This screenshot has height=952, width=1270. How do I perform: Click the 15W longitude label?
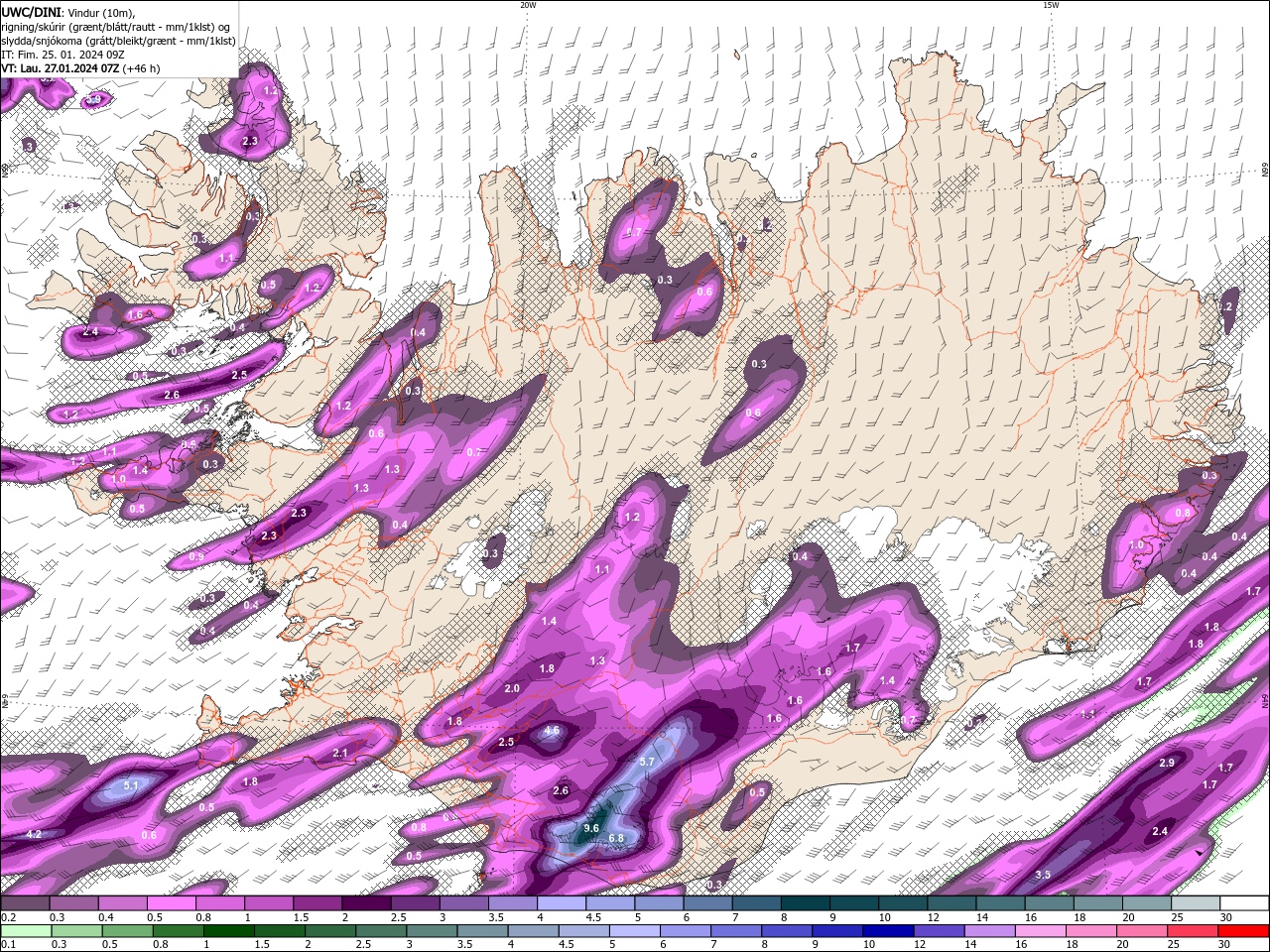point(1051,5)
